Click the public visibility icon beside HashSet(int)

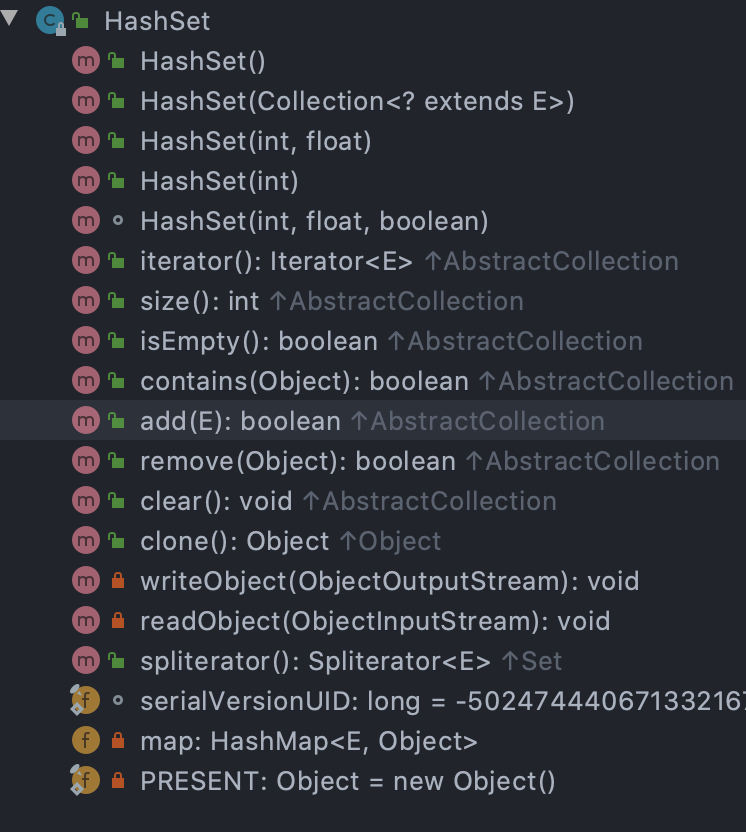click(x=117, y=181)
